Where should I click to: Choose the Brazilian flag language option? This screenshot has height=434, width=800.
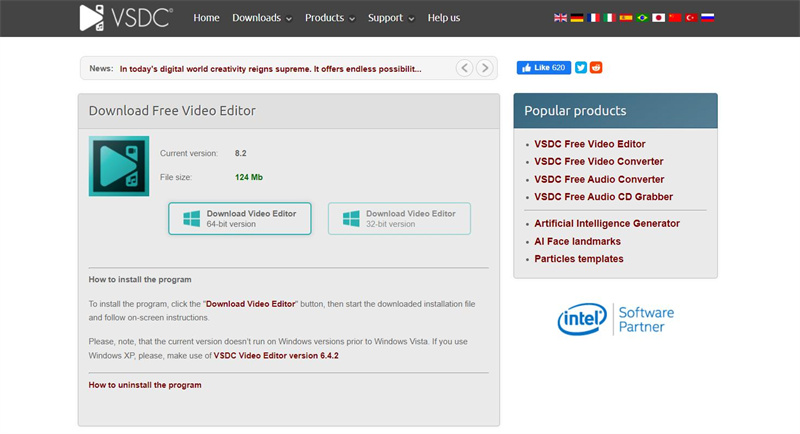(x=641, y=18)
